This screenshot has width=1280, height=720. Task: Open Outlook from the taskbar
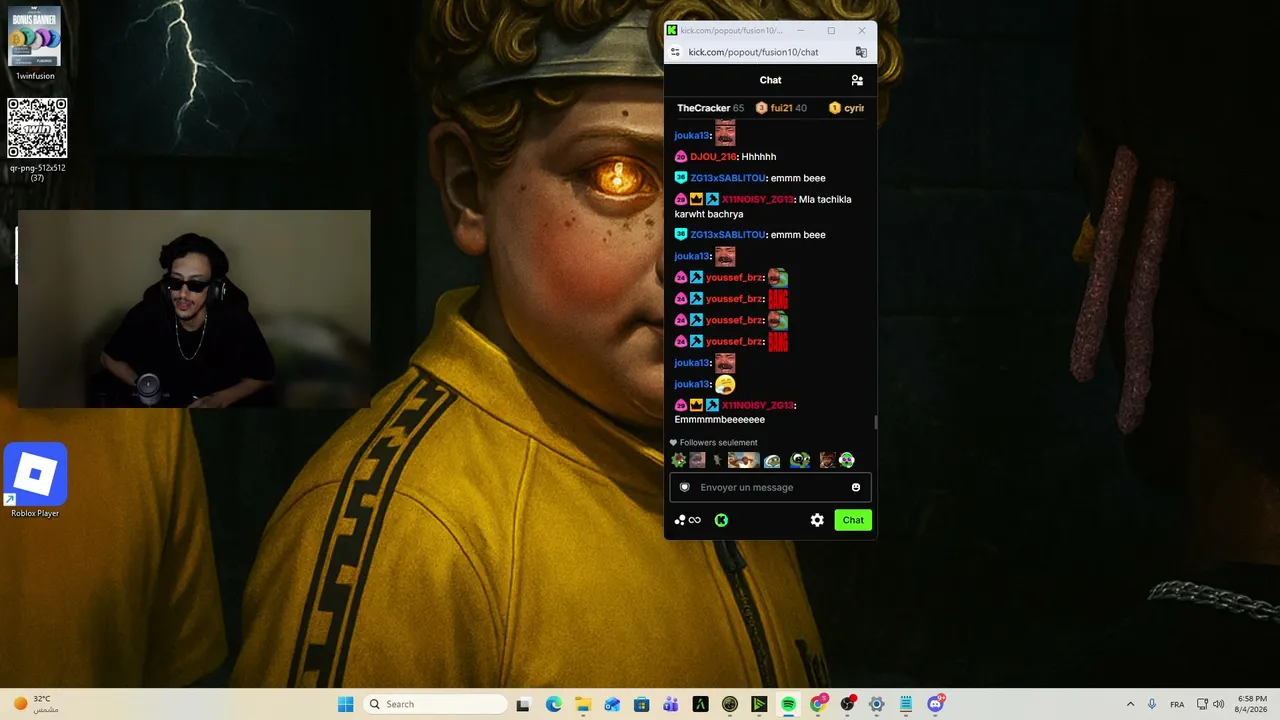tap(612, 704)
